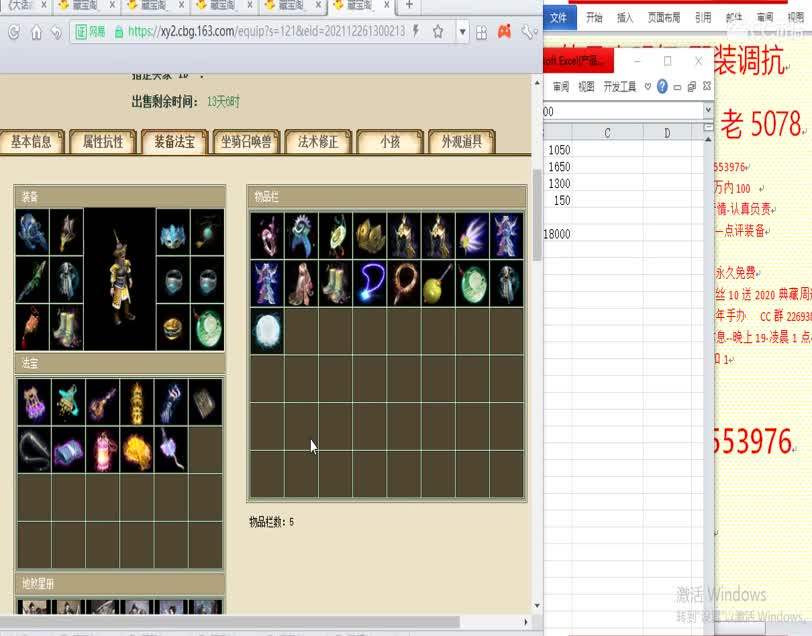This screenshot has height=636, width=812.
Task: Switch to the 基本信息 tab
Action: [x=32, y=141]
